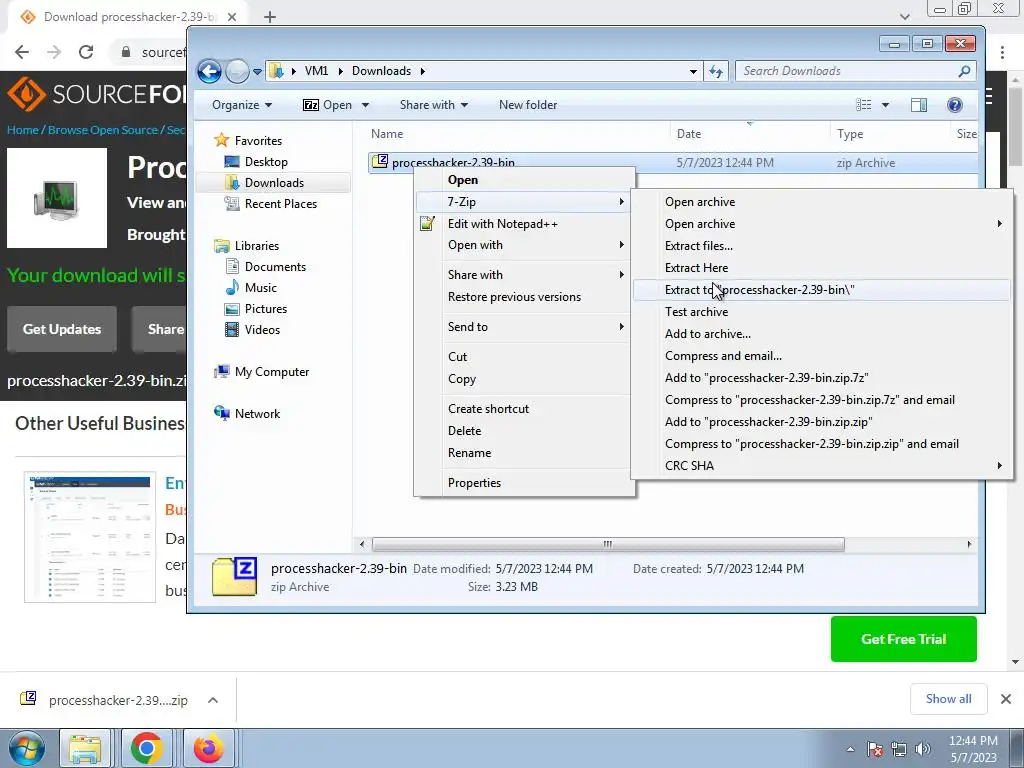Choose Delete from the context menu
The image size is (1024, 768).
(524, 431)
